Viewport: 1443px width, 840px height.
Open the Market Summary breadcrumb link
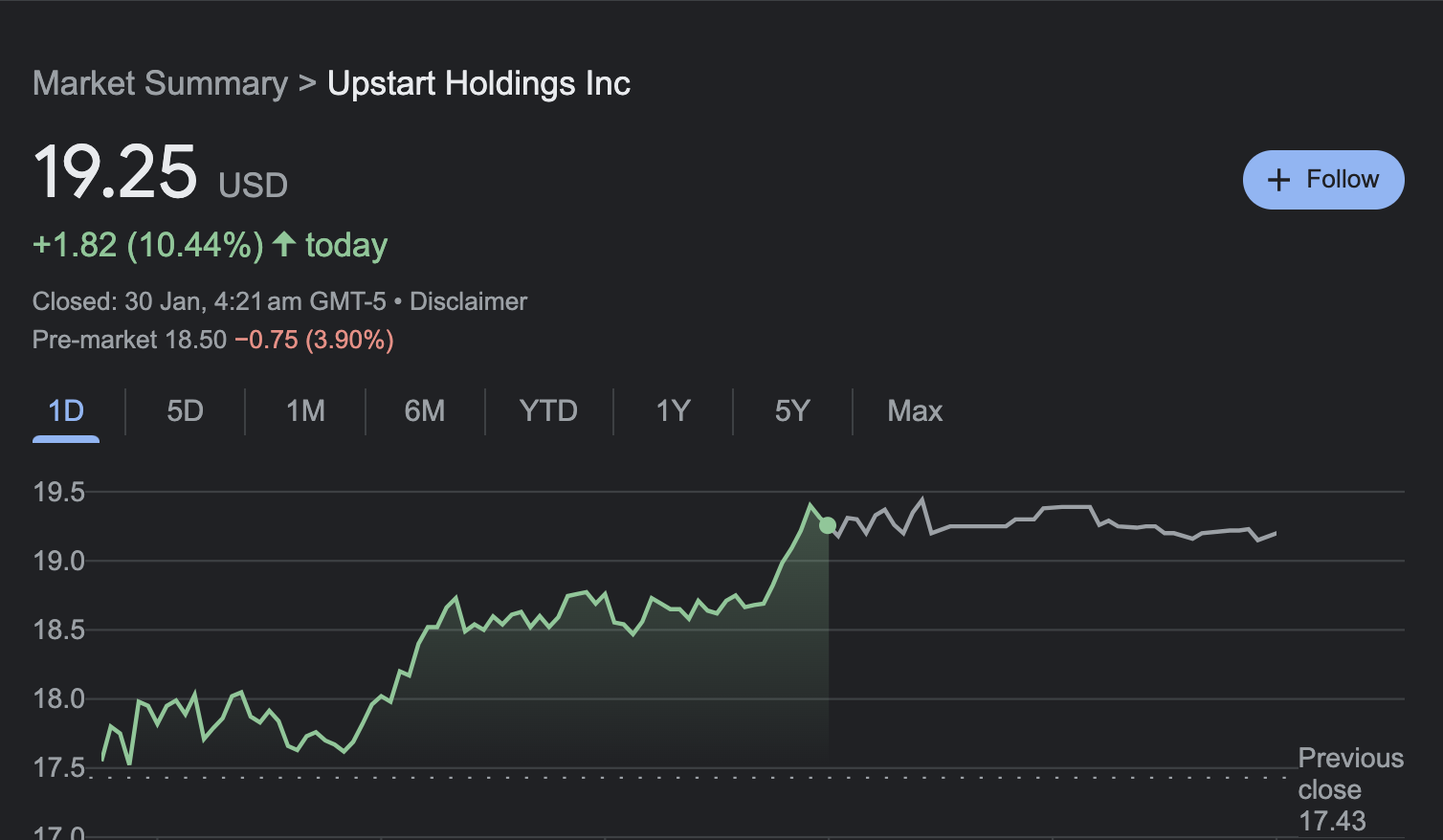click(160, 83)
